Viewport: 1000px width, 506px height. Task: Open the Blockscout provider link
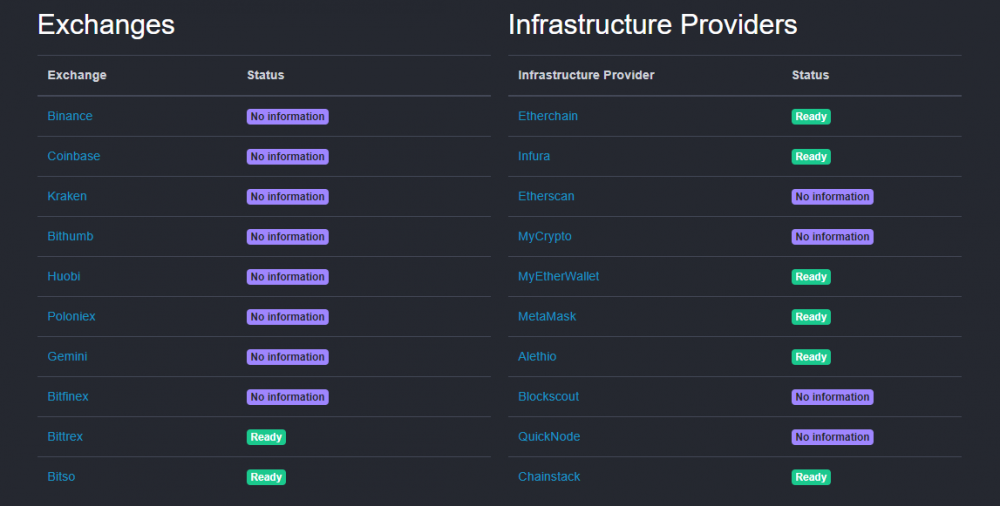tap(548, 396)
